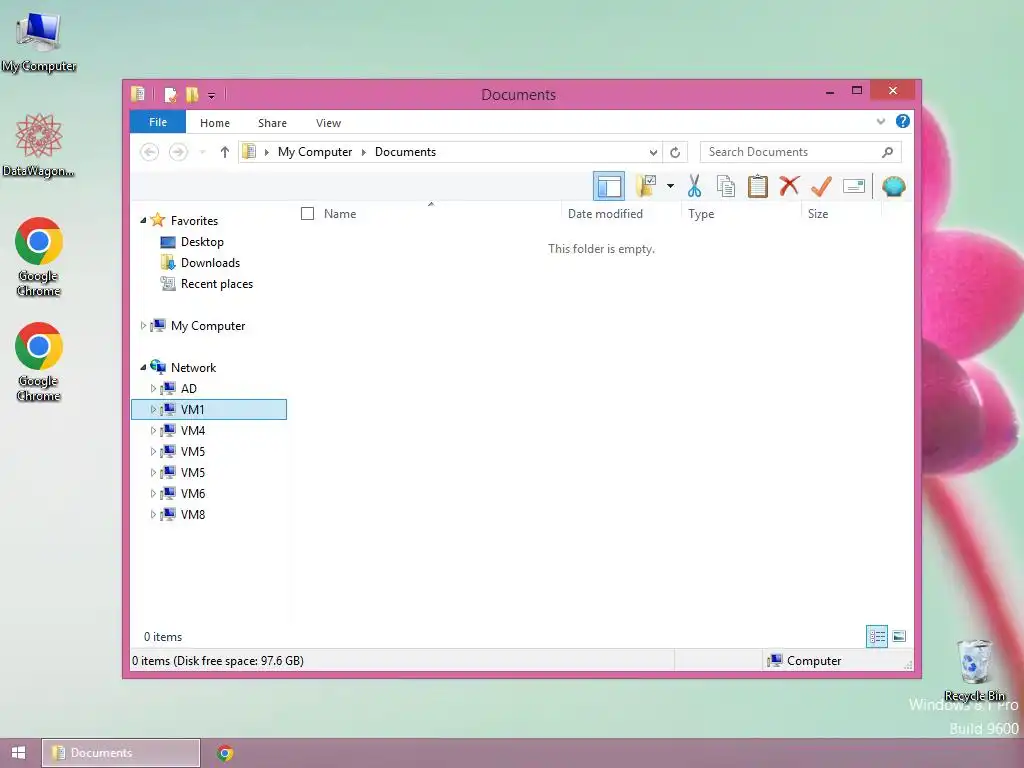
Task: Click Documents in the address breadcrumb
Action: pos(405,152)
